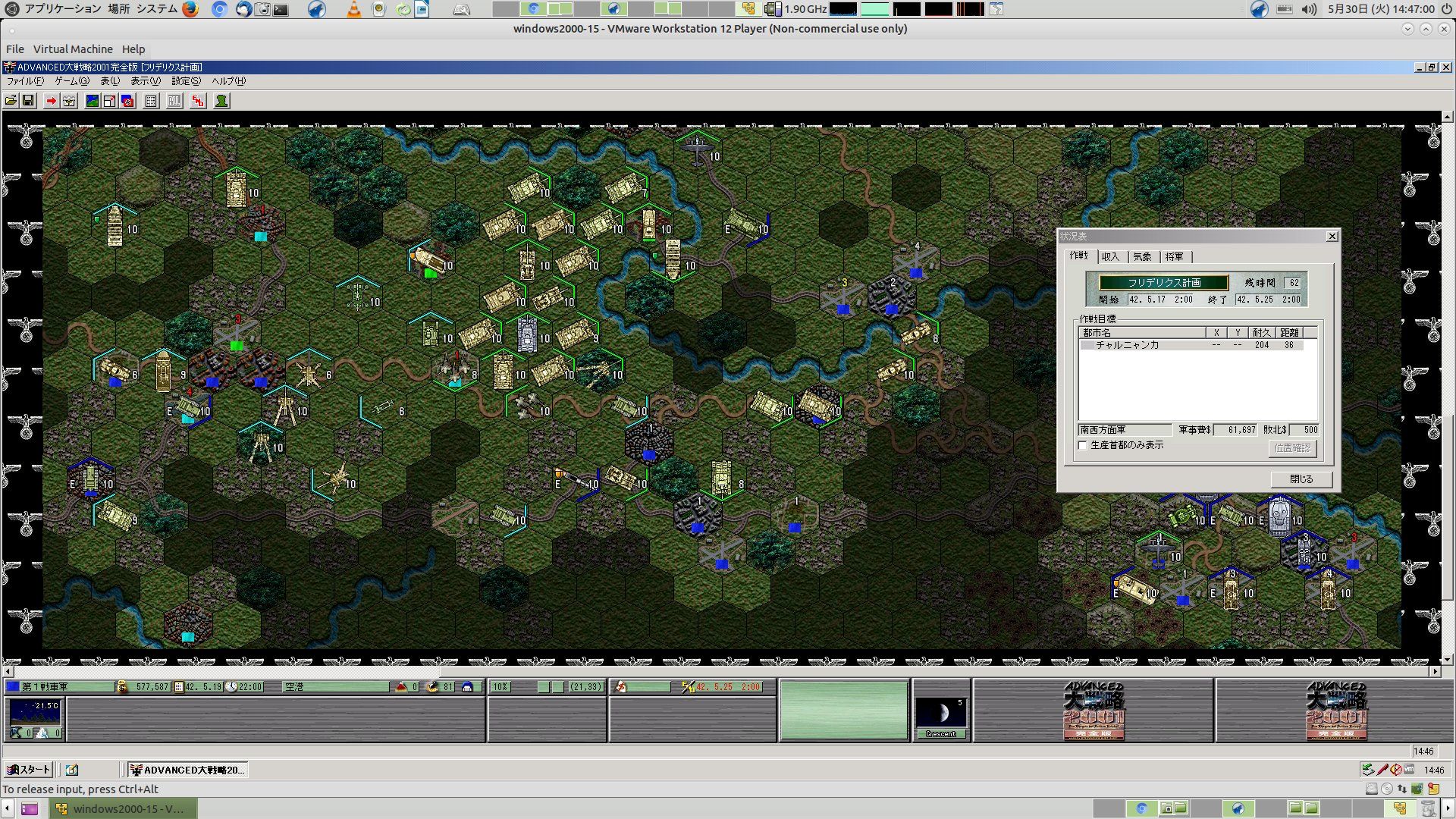Click the red mountain icon in the status bar
Viewport: 1456px width, 819px height.
(401, 687)
